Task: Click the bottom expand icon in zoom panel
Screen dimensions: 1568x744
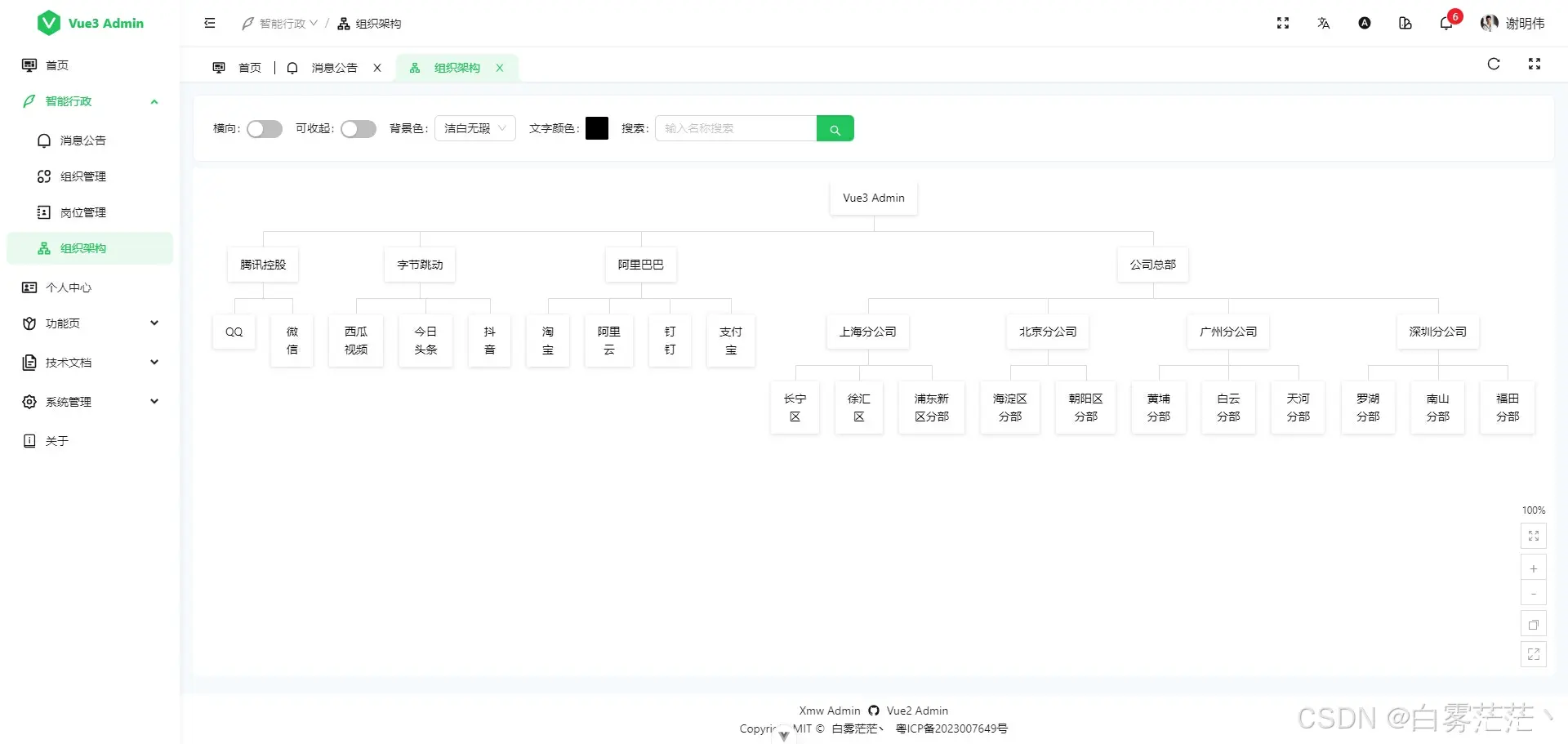Action: [x=1534, y=654]
